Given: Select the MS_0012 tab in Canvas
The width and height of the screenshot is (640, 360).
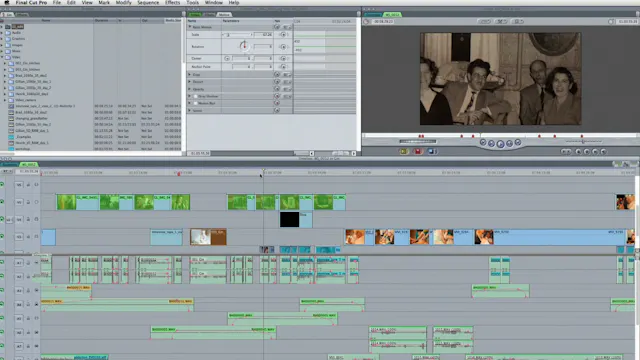Looking at the screenshot, I should pos(392,15).
